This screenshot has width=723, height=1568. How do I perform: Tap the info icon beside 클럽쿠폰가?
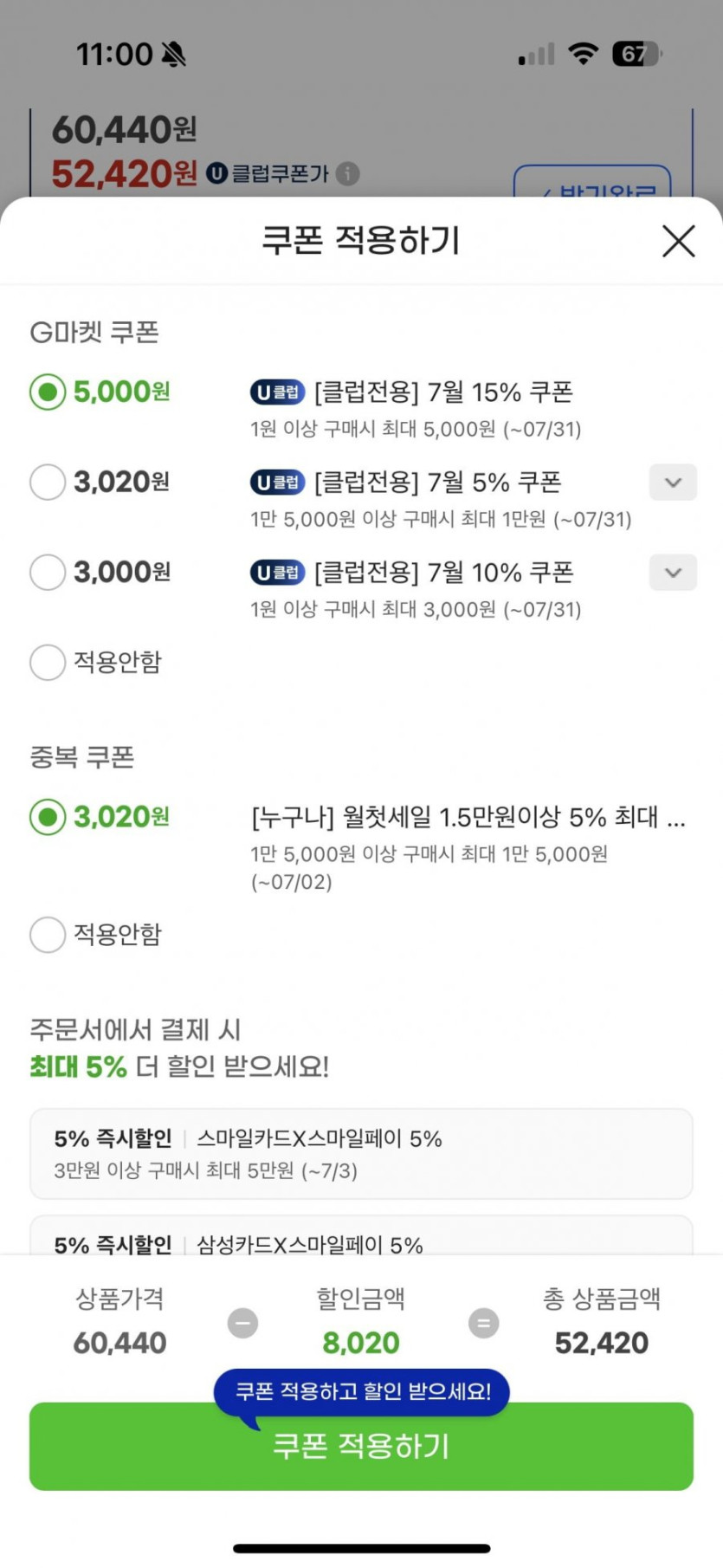tap(347, 174)
